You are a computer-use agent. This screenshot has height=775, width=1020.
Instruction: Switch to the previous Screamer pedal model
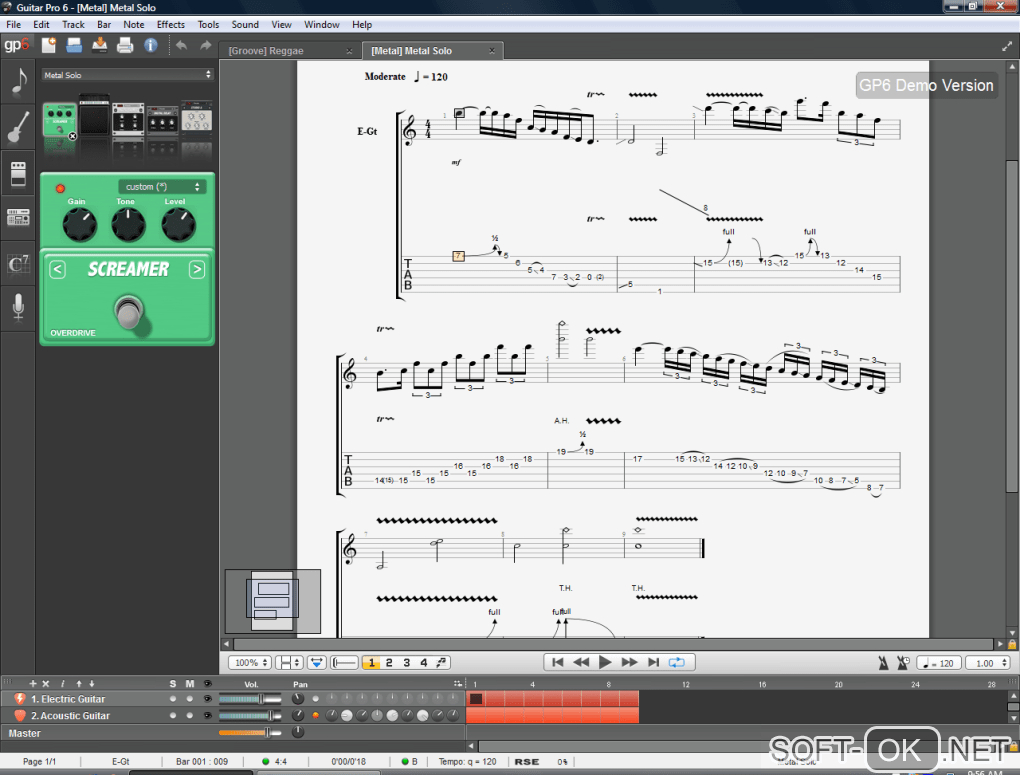(57, 269)
